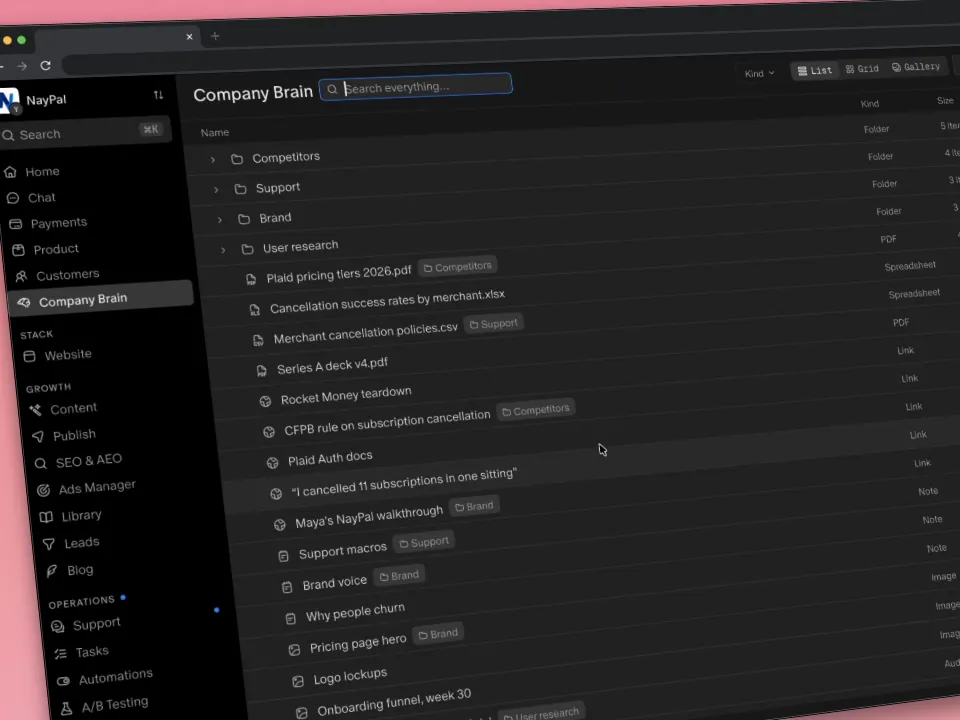Open the Product box icon
The width and height of the screenshot is (960, 720).
click(18, 250)
